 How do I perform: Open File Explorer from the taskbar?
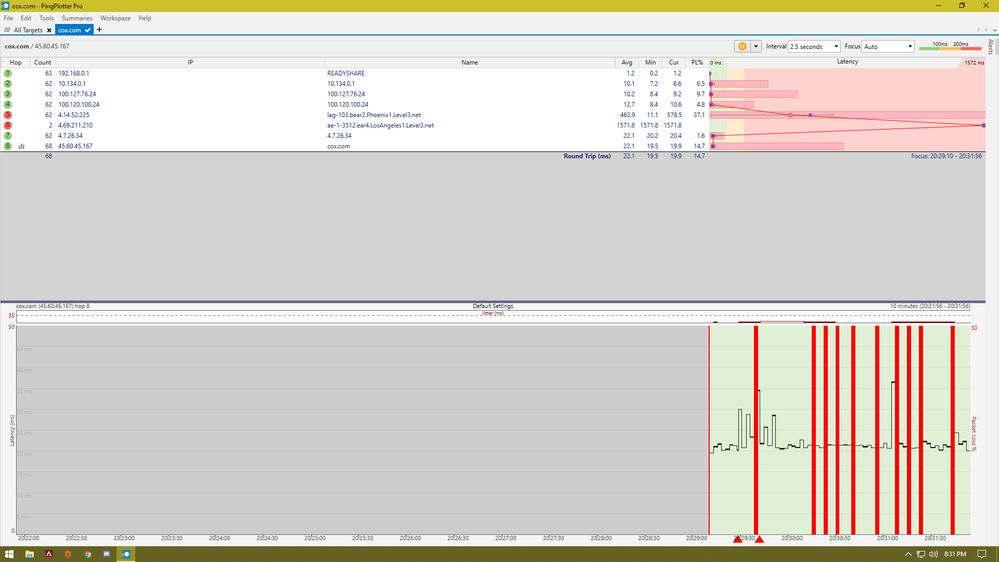29,554
